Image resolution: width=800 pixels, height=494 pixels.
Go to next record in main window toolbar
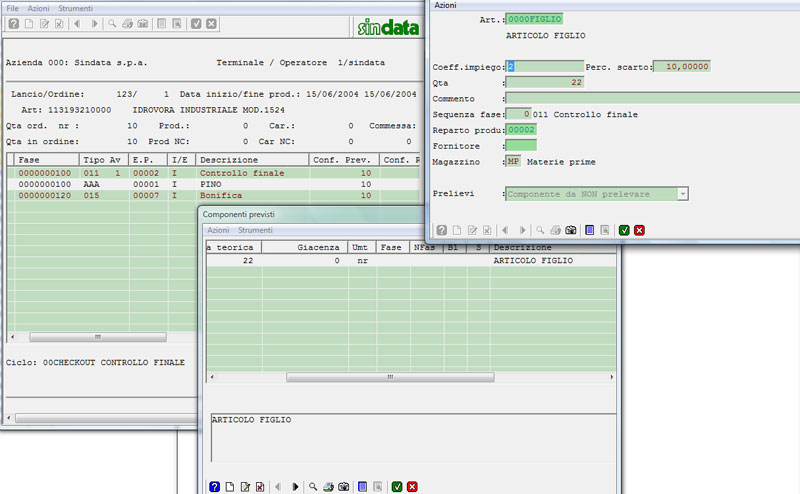(94, 24)
